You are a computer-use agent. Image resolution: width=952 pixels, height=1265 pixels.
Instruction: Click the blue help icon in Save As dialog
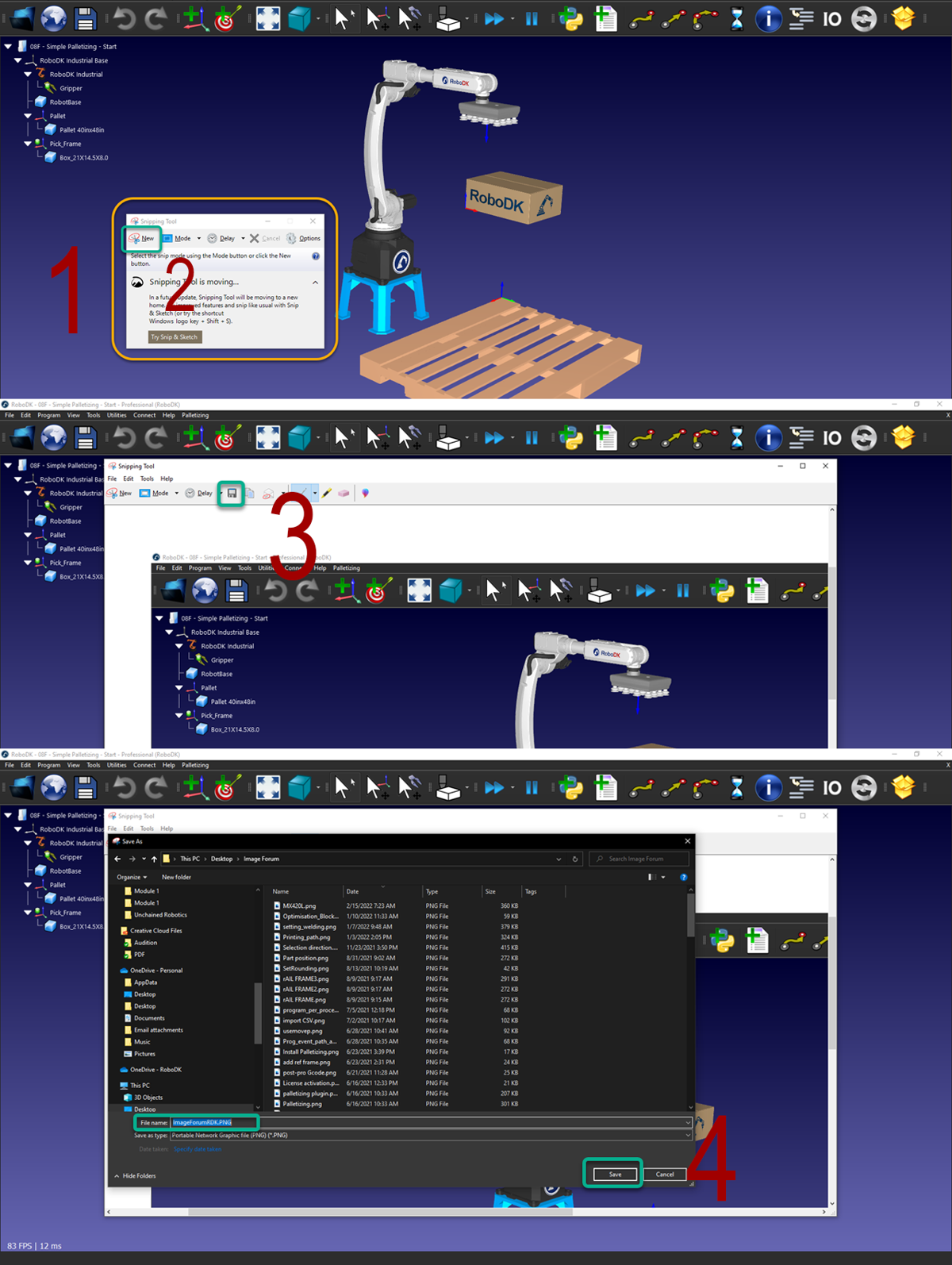[684, 877]
